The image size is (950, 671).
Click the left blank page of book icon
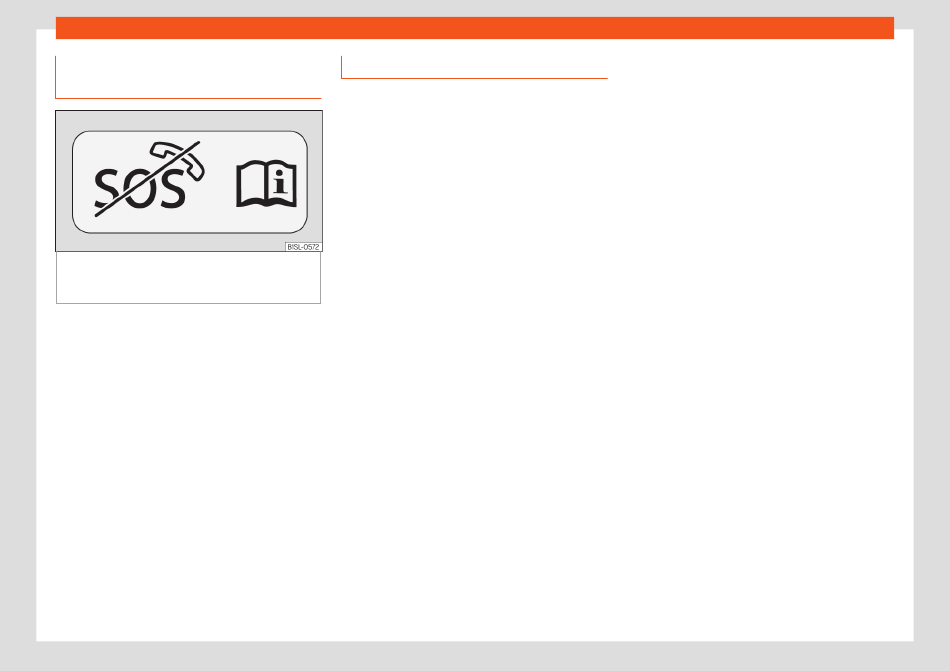(251, 184)
